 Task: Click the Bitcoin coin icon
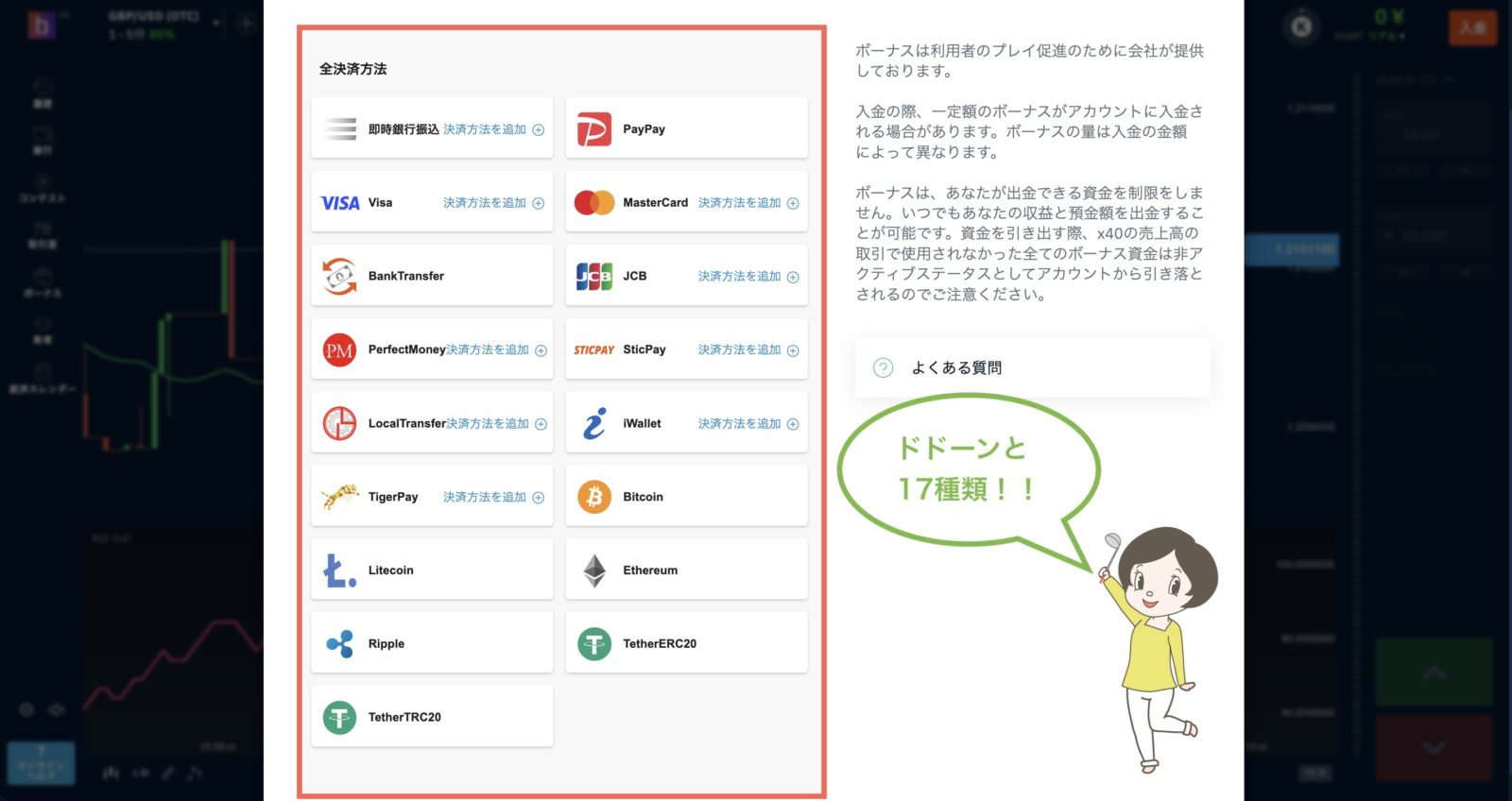(x=593, y=497)
